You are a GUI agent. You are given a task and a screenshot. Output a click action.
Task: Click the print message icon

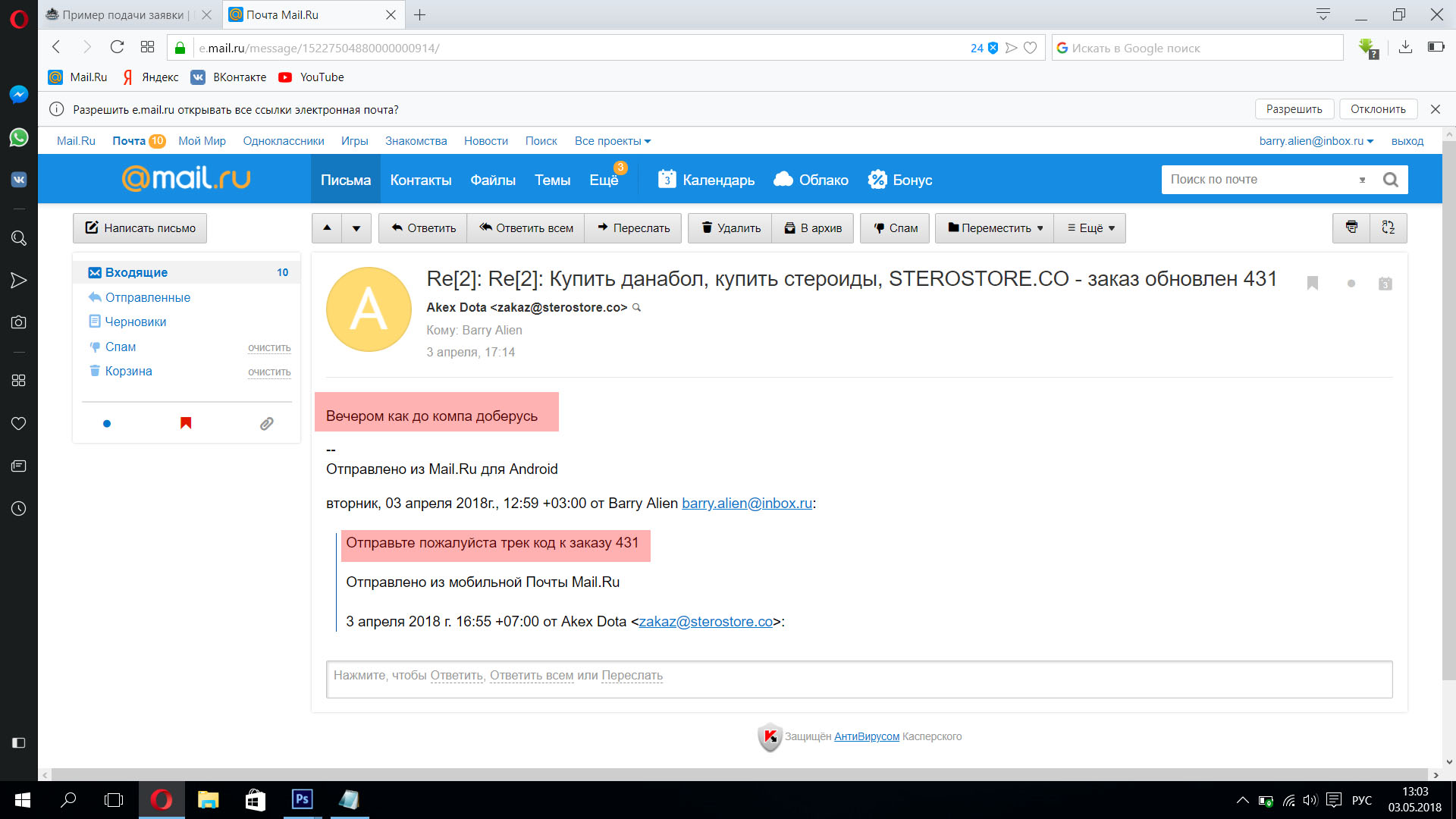(x=1351, y=227)
